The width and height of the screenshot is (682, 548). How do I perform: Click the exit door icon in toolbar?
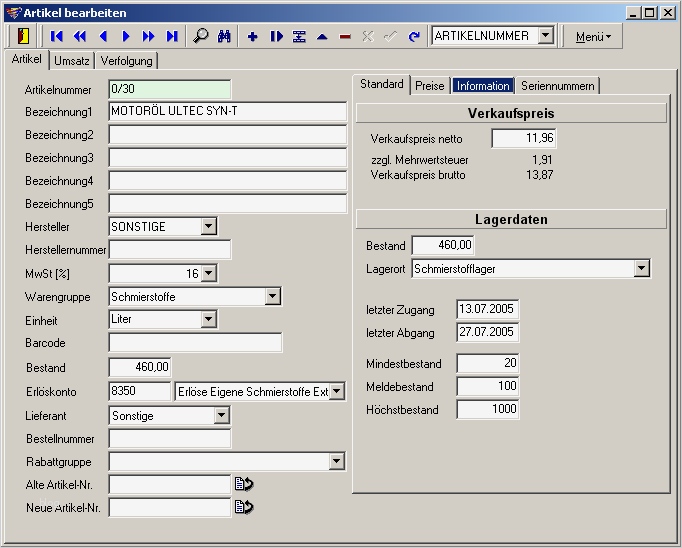coord(22,36)
